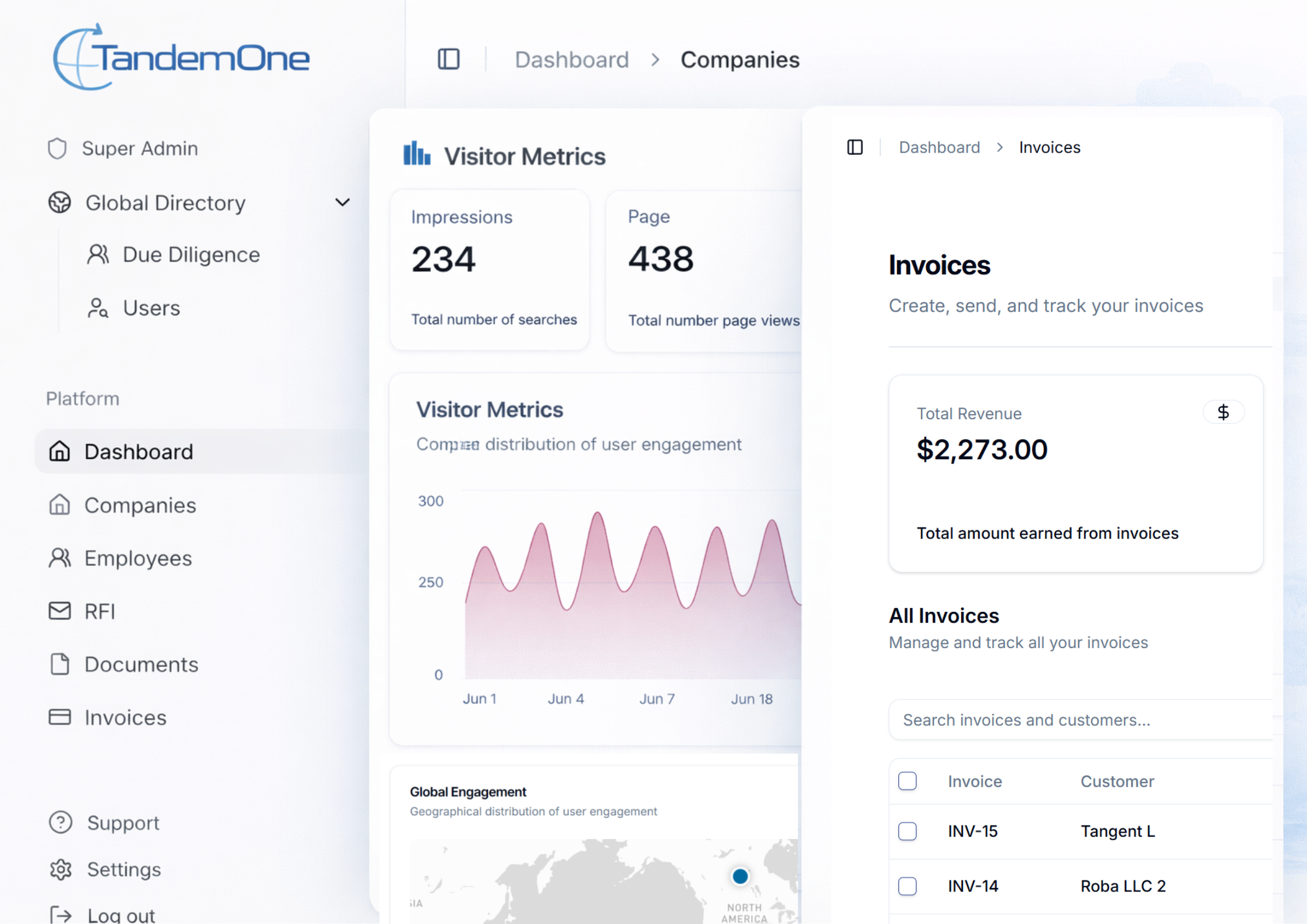Screen dimensions: 1307x924
Task: Click the sidebar toggle icon beside Dashboard breadcrumb
Action: click(448, 59)
